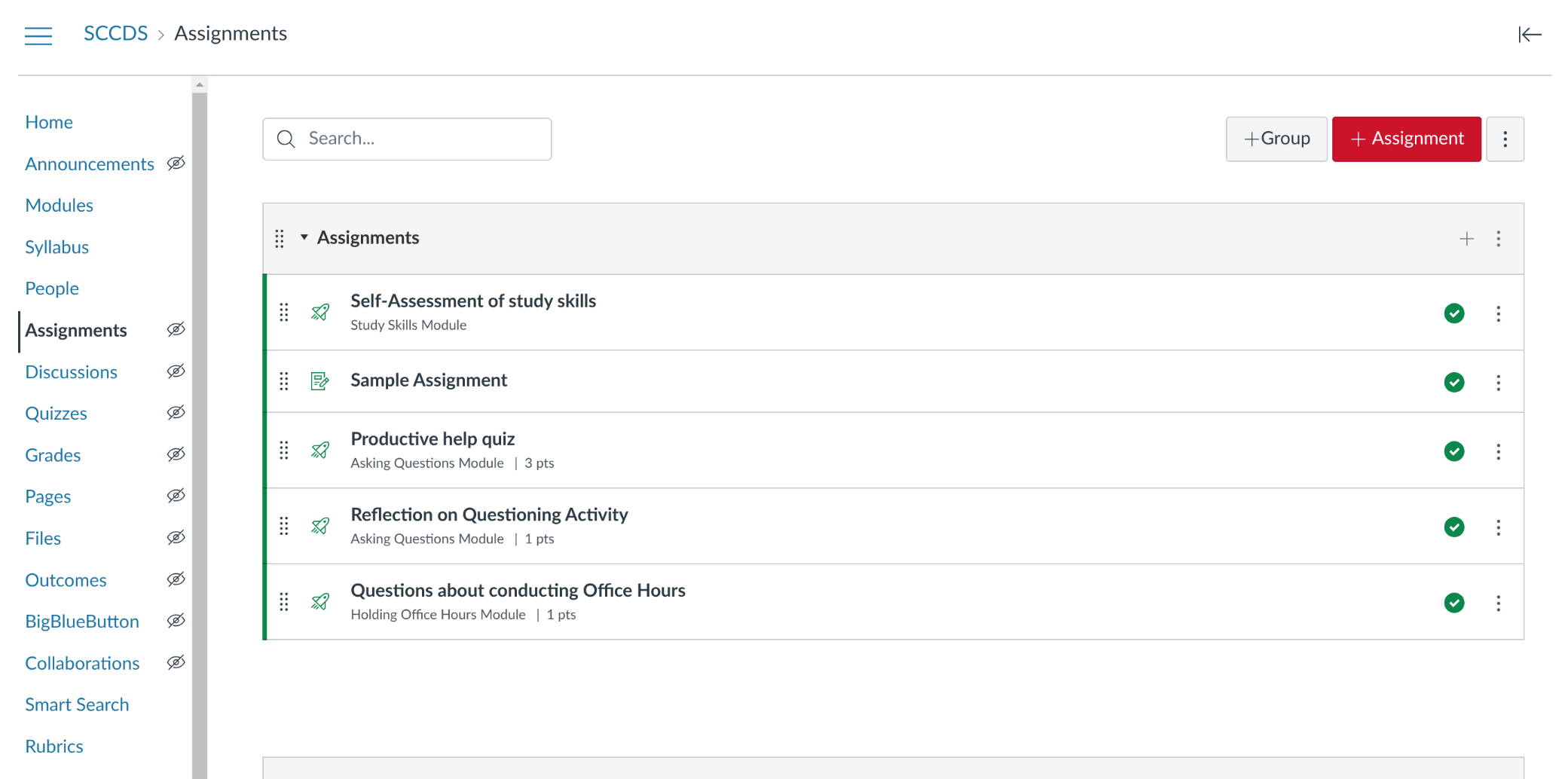Click the rocket icon for Reflection on Questioning Activity
This screenshot has width=1568, height=779.
coord(320,526)
